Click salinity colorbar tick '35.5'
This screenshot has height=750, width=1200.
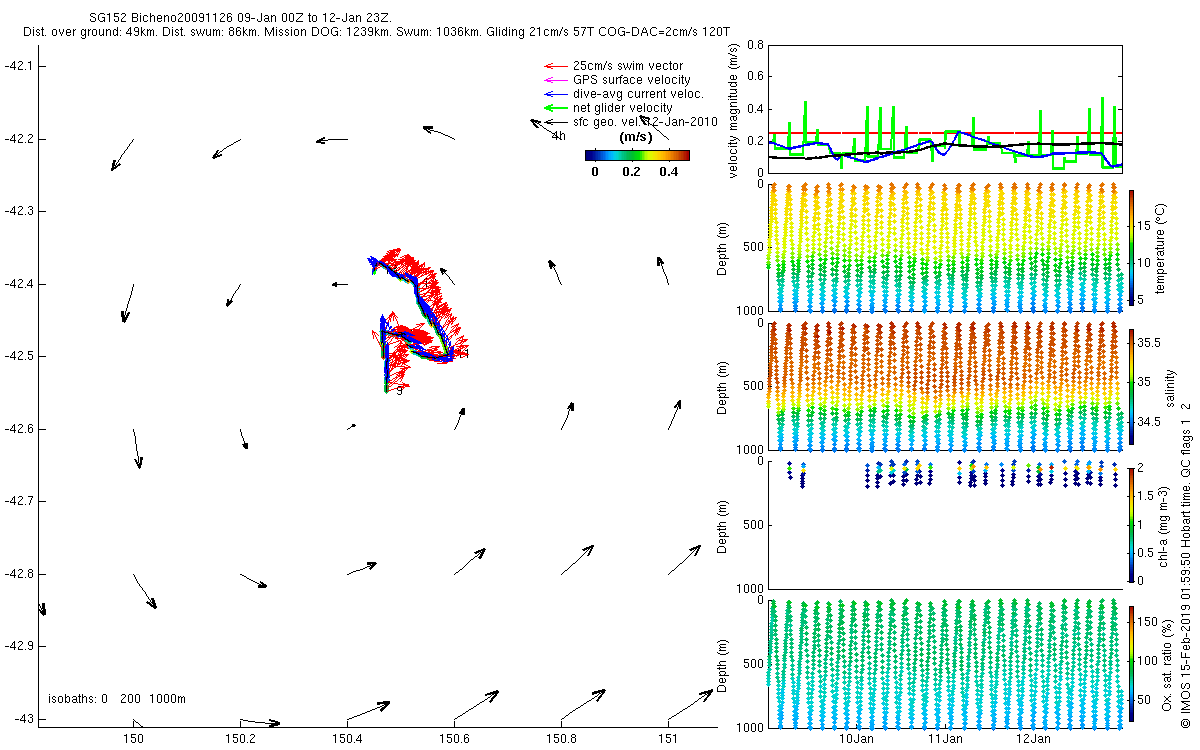pos(1148,343)
